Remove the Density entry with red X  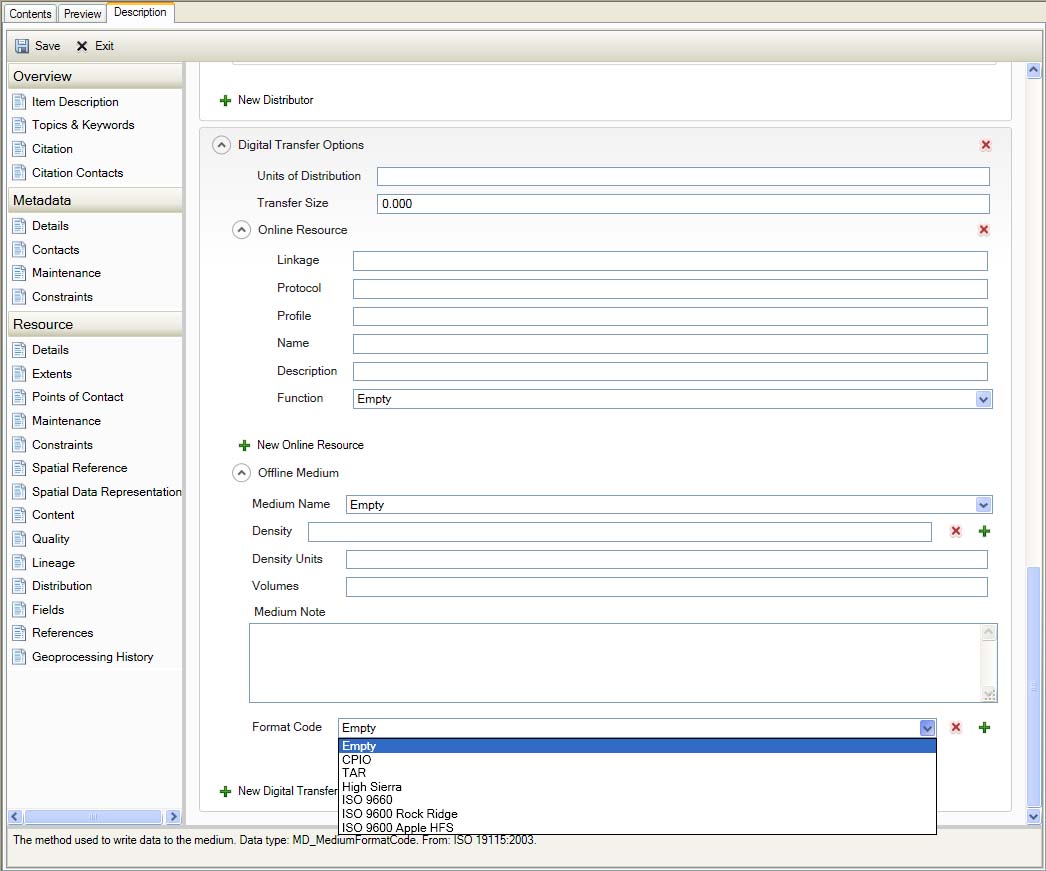point(955,531)
